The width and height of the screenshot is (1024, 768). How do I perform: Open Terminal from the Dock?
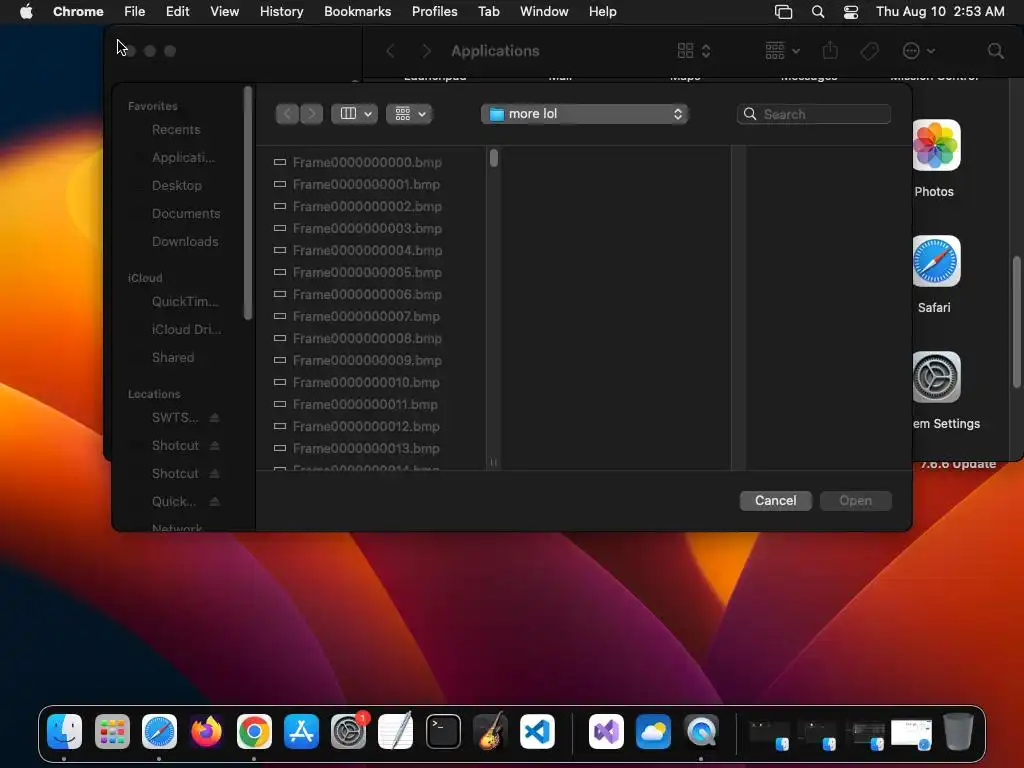pos(443,731)
